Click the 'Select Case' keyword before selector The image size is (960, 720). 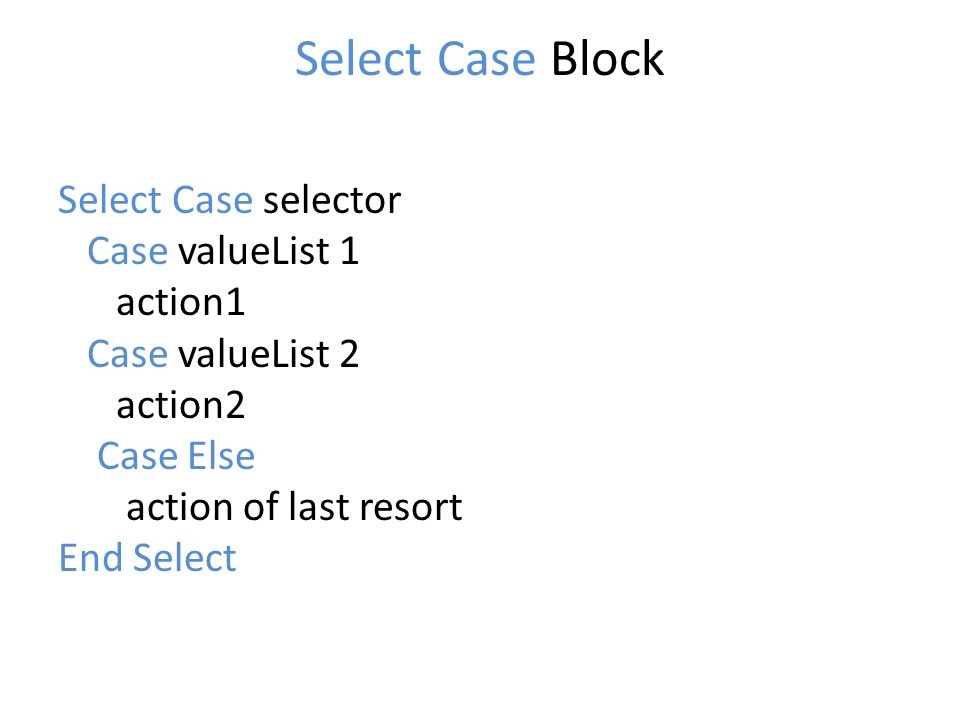[156, 200]
